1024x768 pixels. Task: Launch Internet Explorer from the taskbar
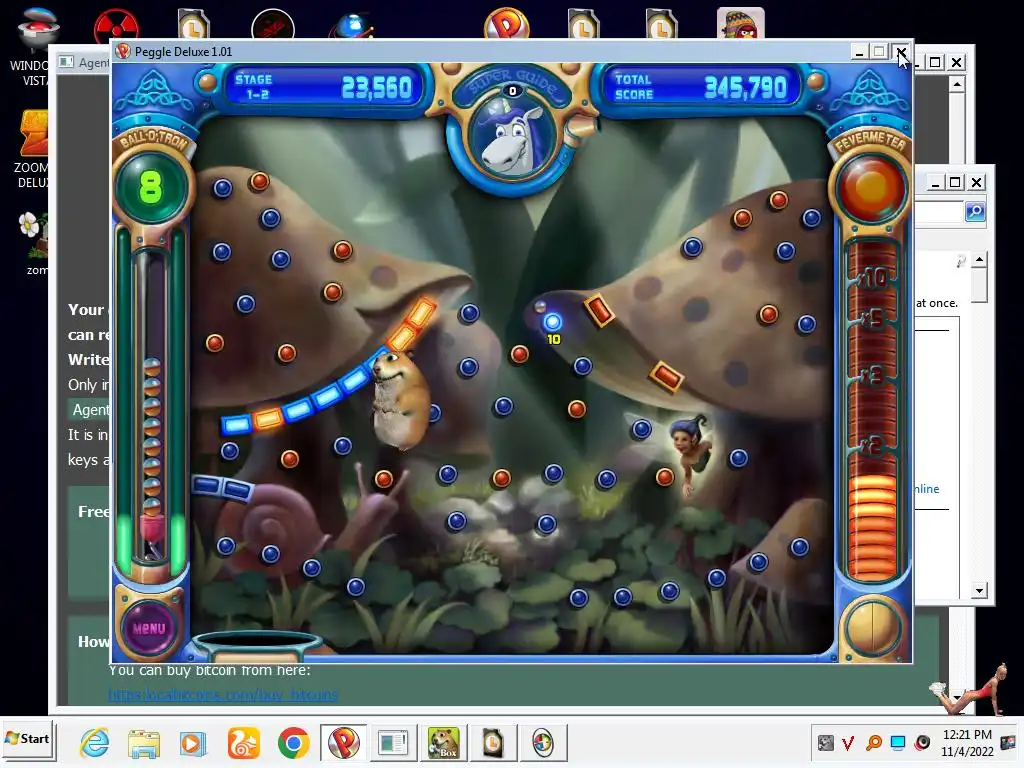(95, 743)
